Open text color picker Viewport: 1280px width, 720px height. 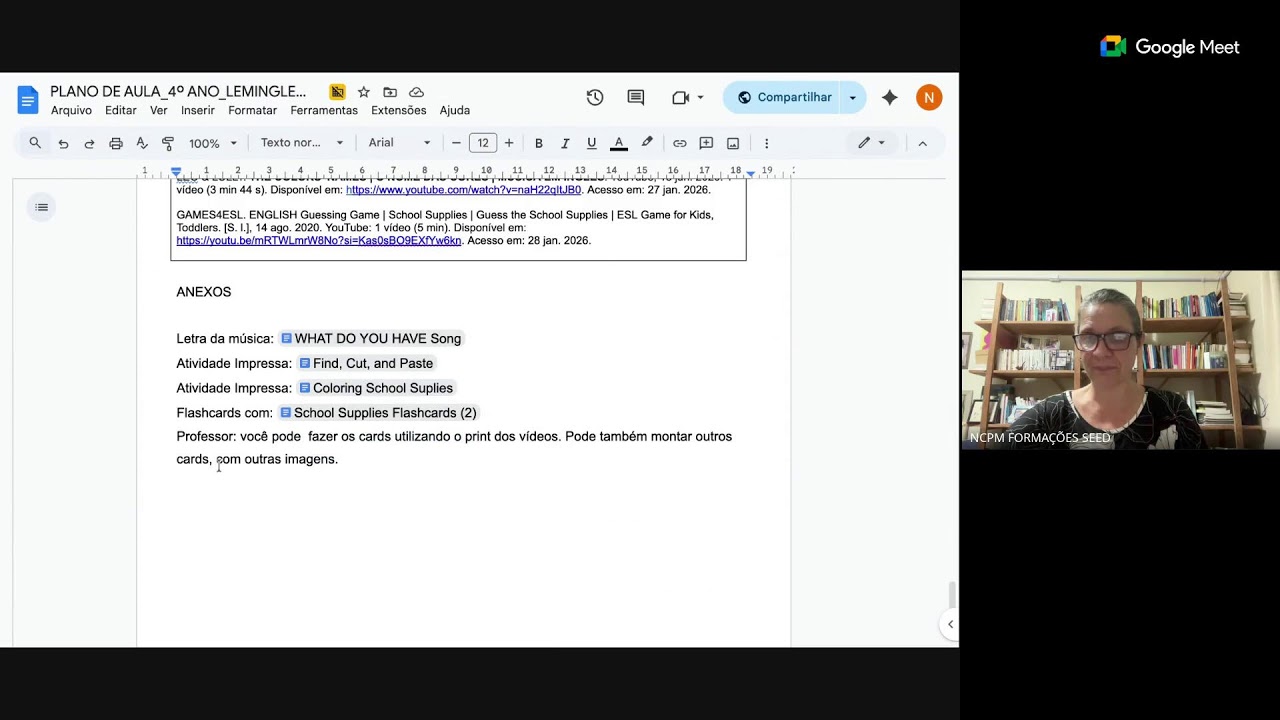pos(618,143)
